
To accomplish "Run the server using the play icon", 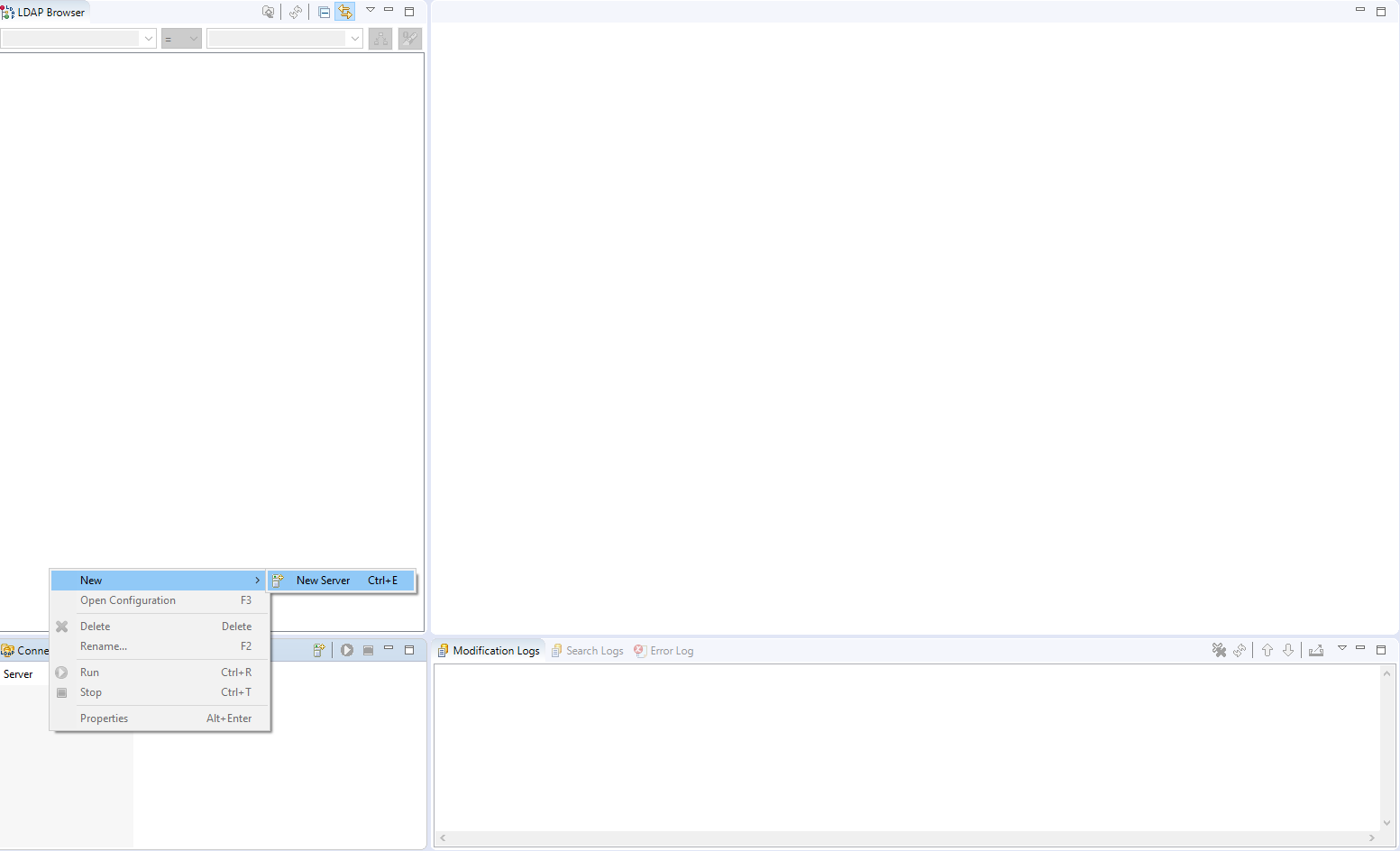I will pyautogui.click(x=347, y=649).
